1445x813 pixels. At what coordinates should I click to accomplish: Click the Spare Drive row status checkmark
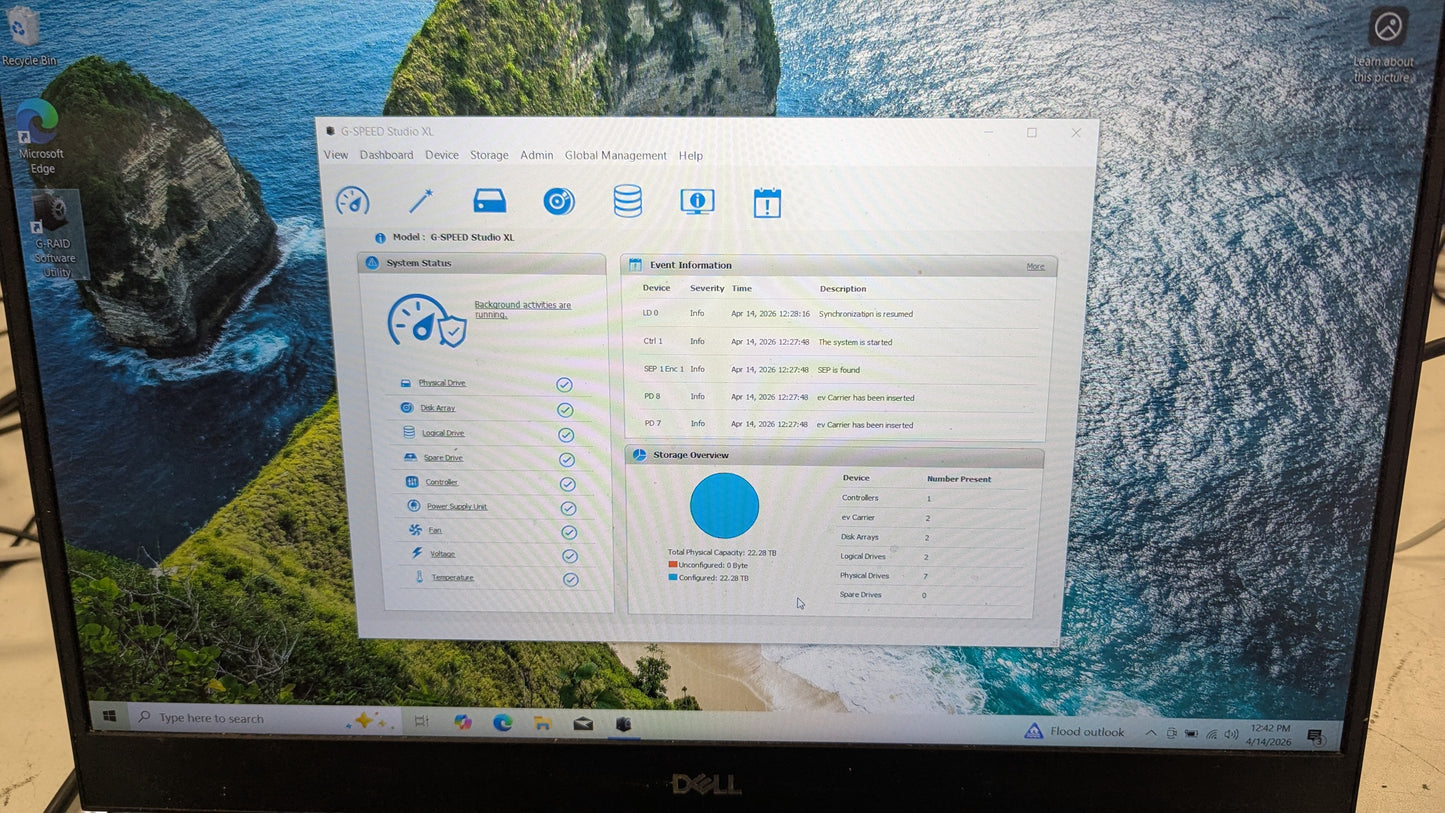pos(567,460)
